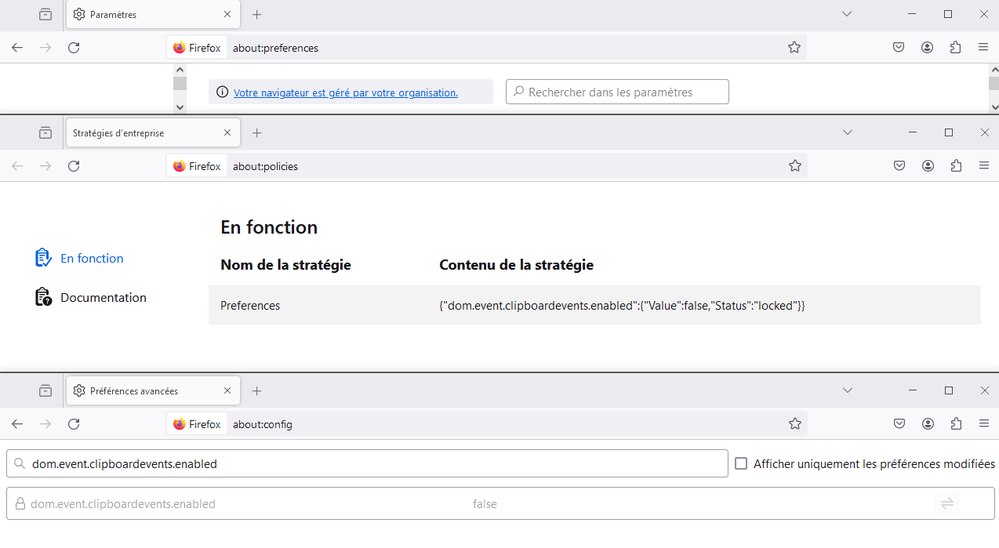Reload the about:policies page
The width and height of the screenshot is (999, 548).
tap(74, 166)
